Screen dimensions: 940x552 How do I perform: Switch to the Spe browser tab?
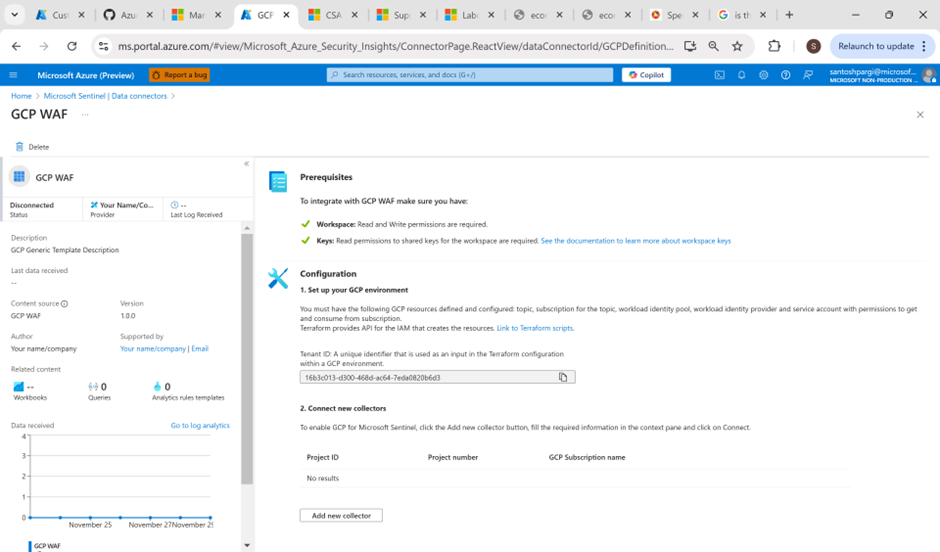pyautogui.click(x=672, y=15)
